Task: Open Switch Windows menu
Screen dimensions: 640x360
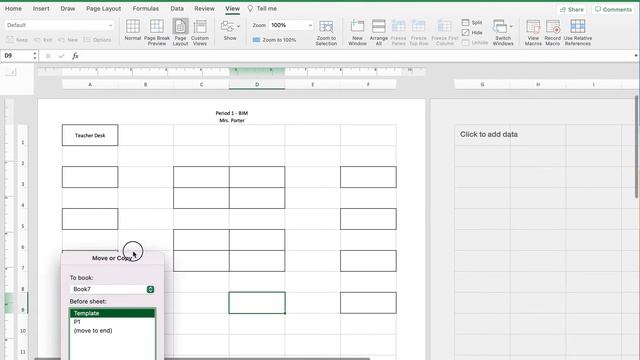Action: pos(503,32)
